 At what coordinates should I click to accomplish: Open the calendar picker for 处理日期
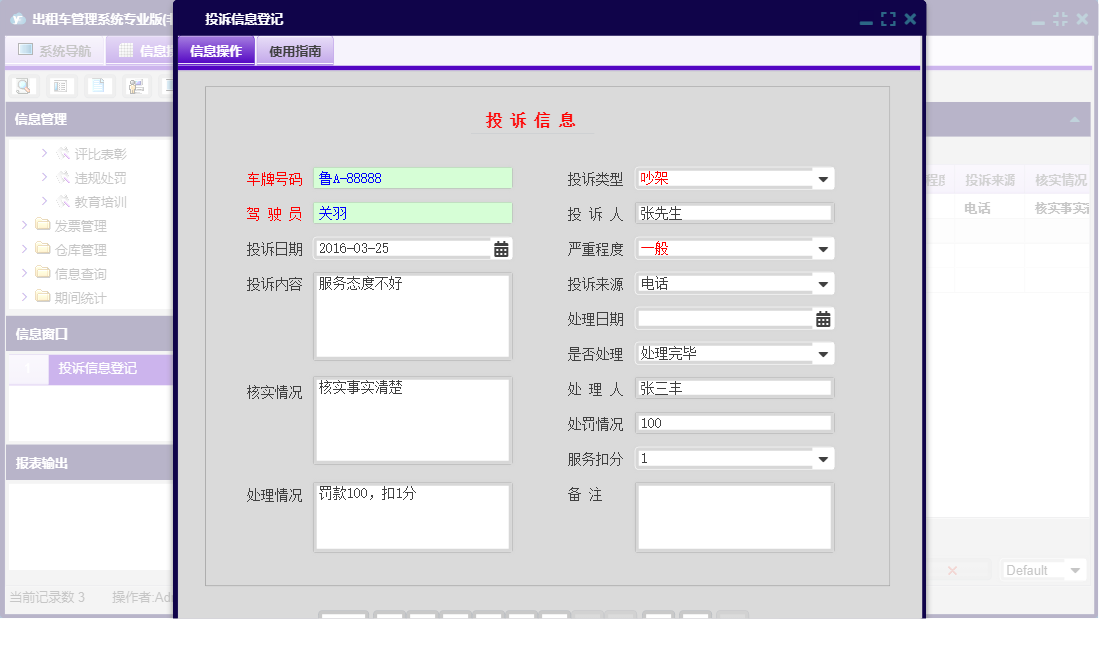click(x=821, y=318)
